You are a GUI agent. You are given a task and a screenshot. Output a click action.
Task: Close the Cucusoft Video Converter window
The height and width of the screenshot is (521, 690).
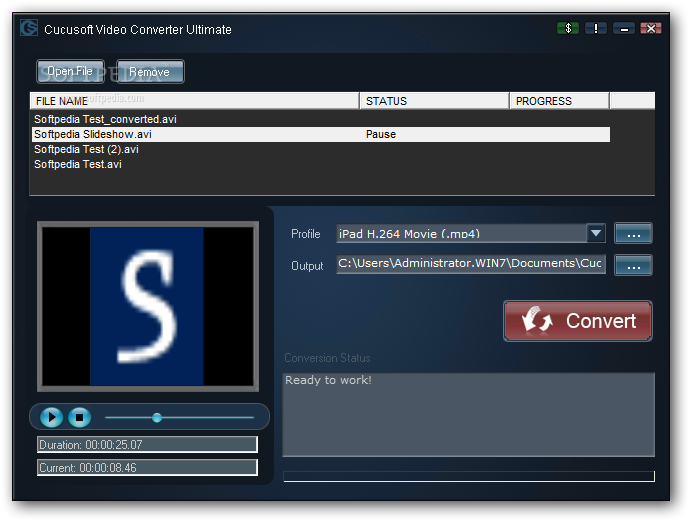tap(651, 29)
